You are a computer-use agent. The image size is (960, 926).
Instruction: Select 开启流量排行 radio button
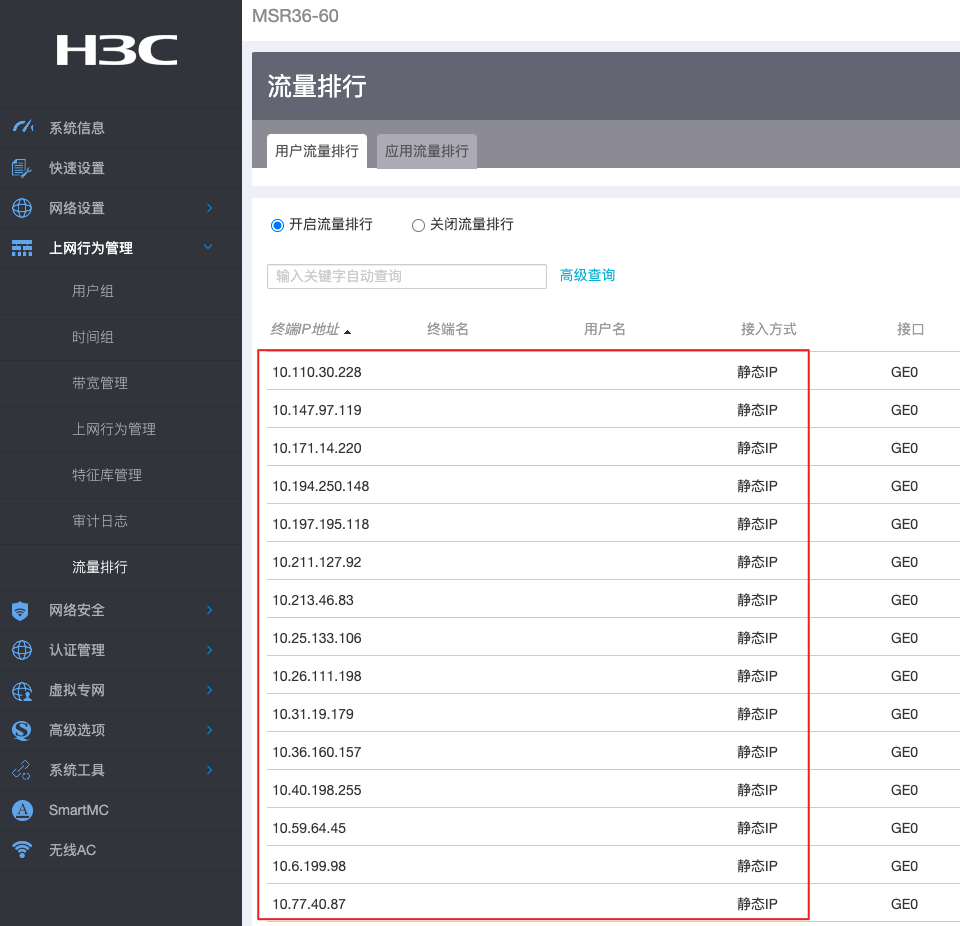point(277,225)
